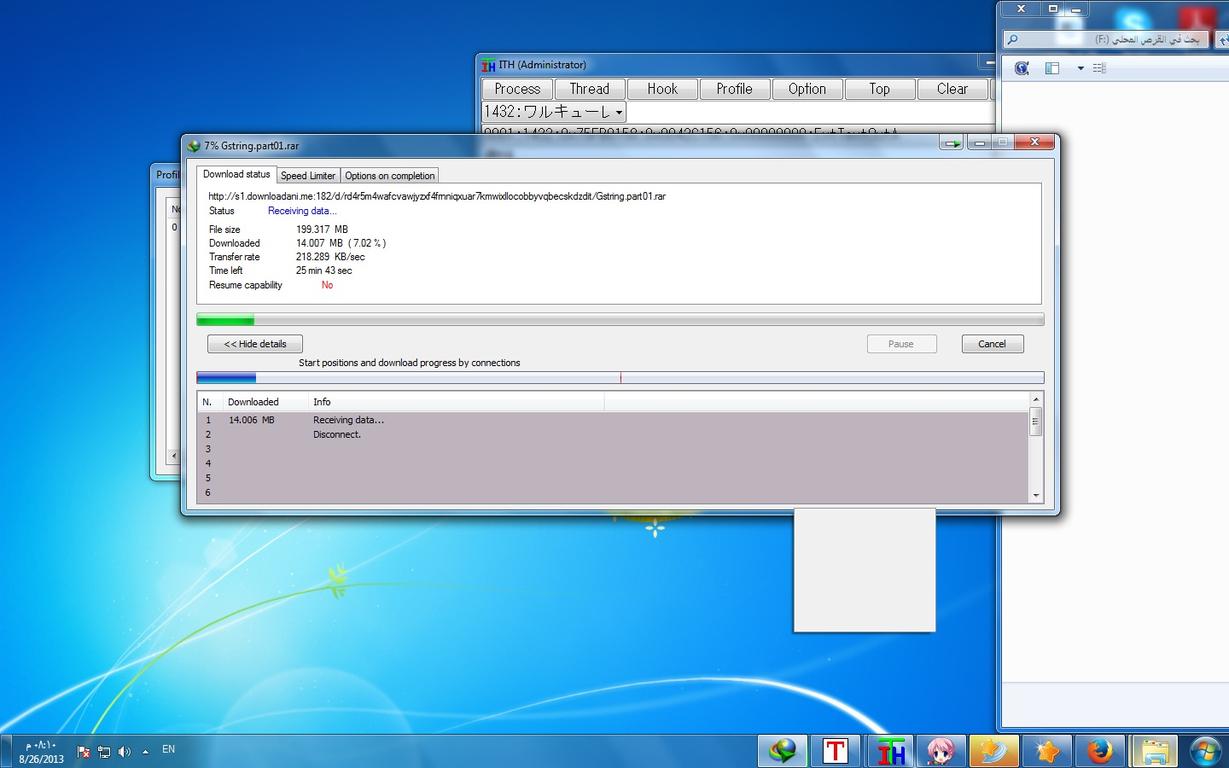
Task: Open the ITH app from taskbar
Action: point(890,751)
